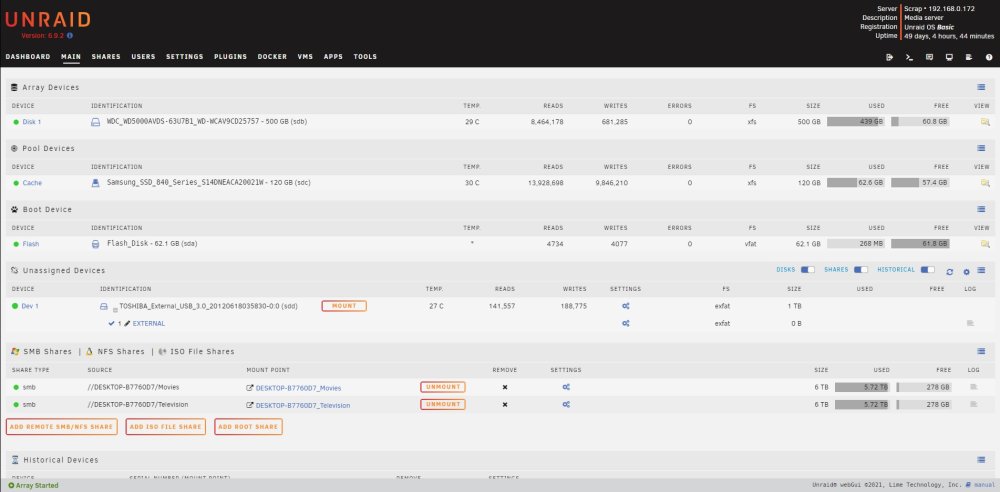Unmount the DESKTOP-B7760D7_Television share
1000x492 pixels.
pyautogui.click(x=443, y=405)
